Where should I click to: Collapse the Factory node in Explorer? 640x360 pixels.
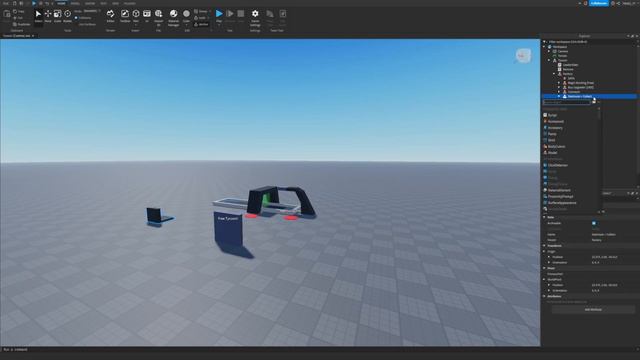pyautogui.click(x=554, y=73)
